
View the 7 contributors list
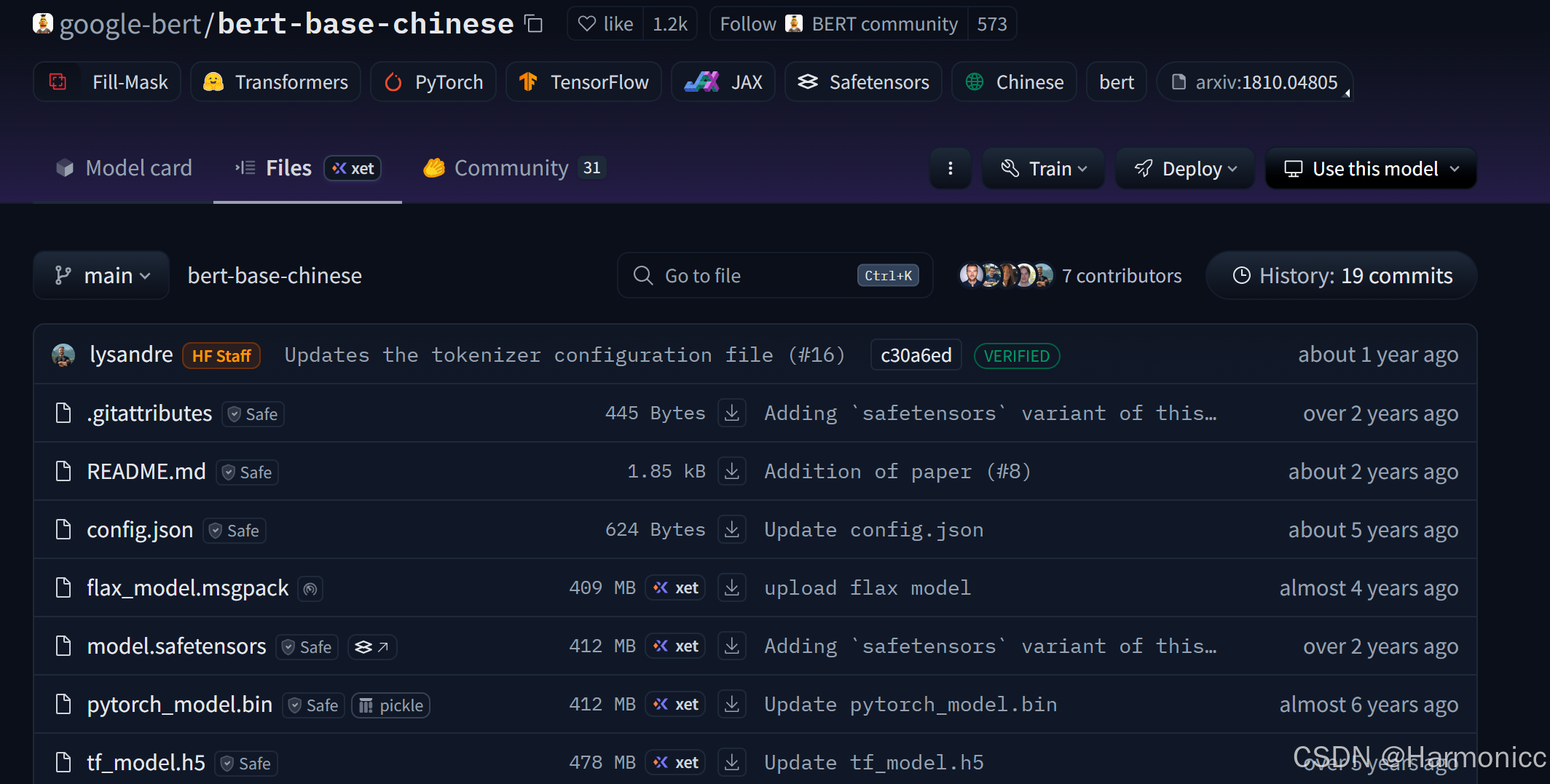click(1071, 275)
